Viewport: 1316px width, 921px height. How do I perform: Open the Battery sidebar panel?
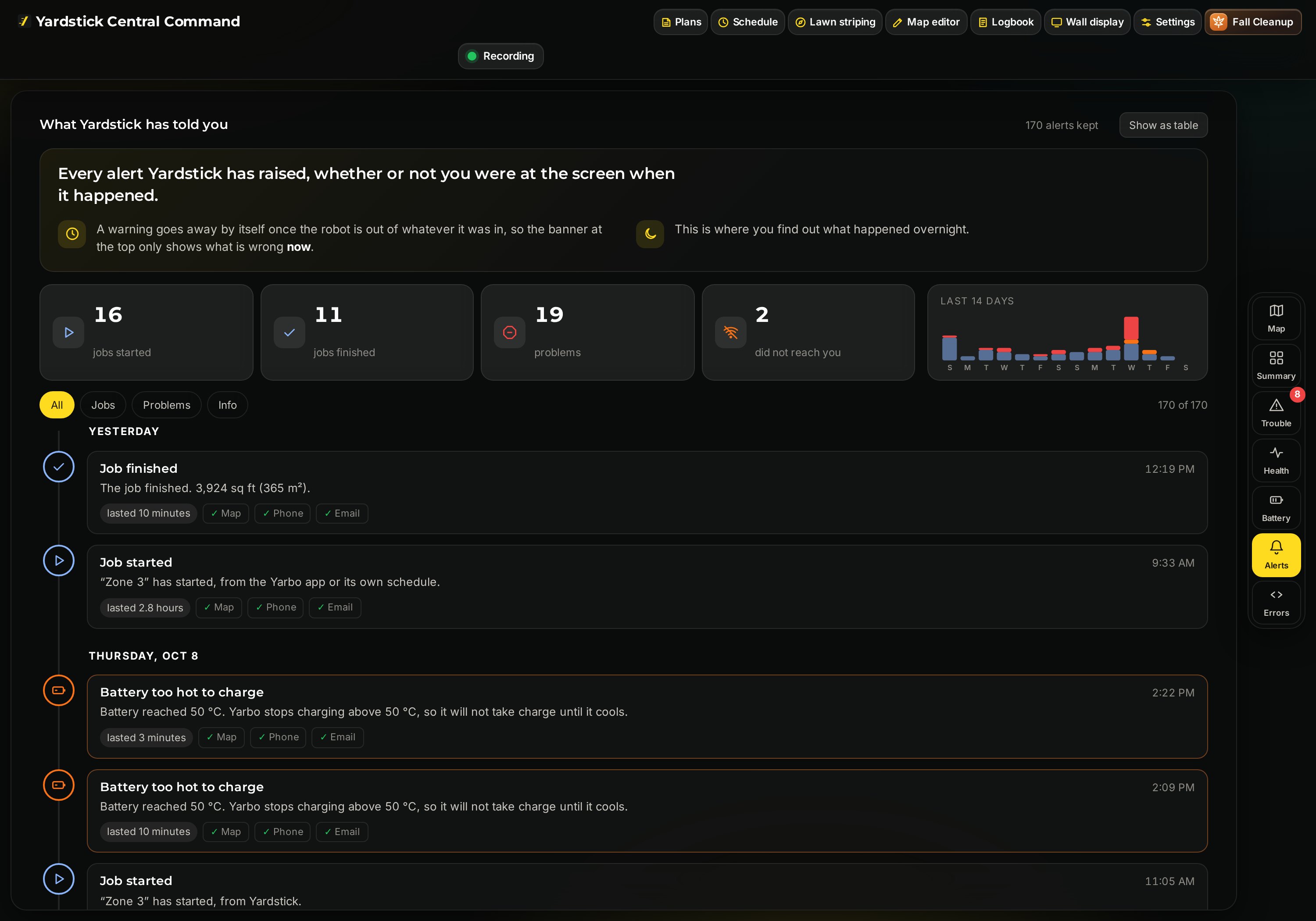[1276, 508]
